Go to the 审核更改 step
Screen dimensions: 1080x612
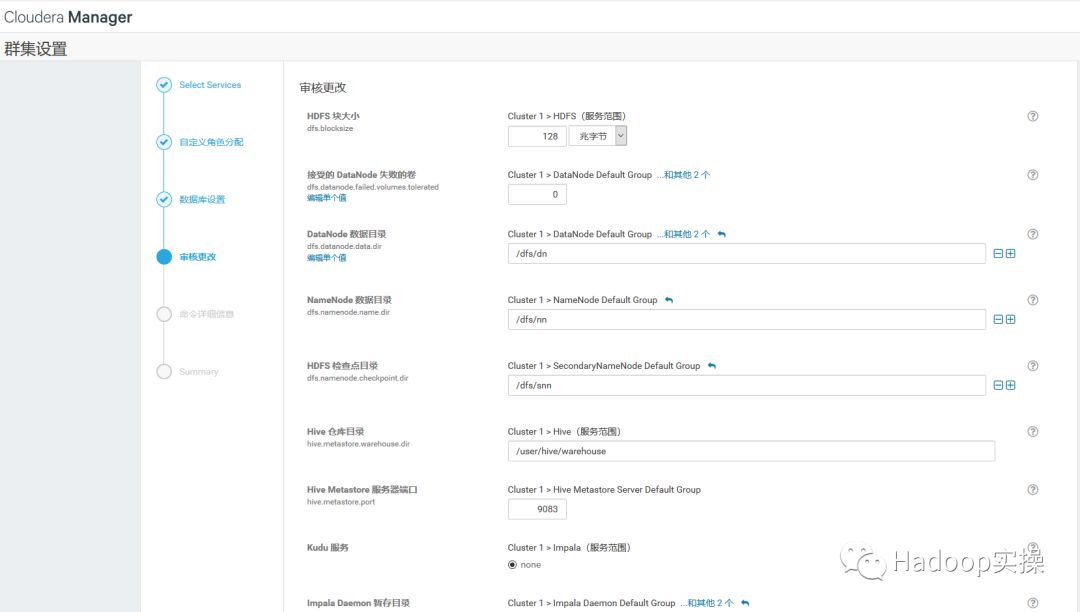(x=198, y=257)
